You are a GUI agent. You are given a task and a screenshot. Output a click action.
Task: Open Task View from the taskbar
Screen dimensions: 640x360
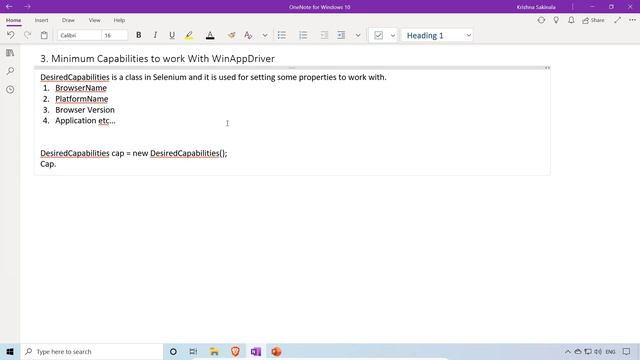(x=193, y=351)
